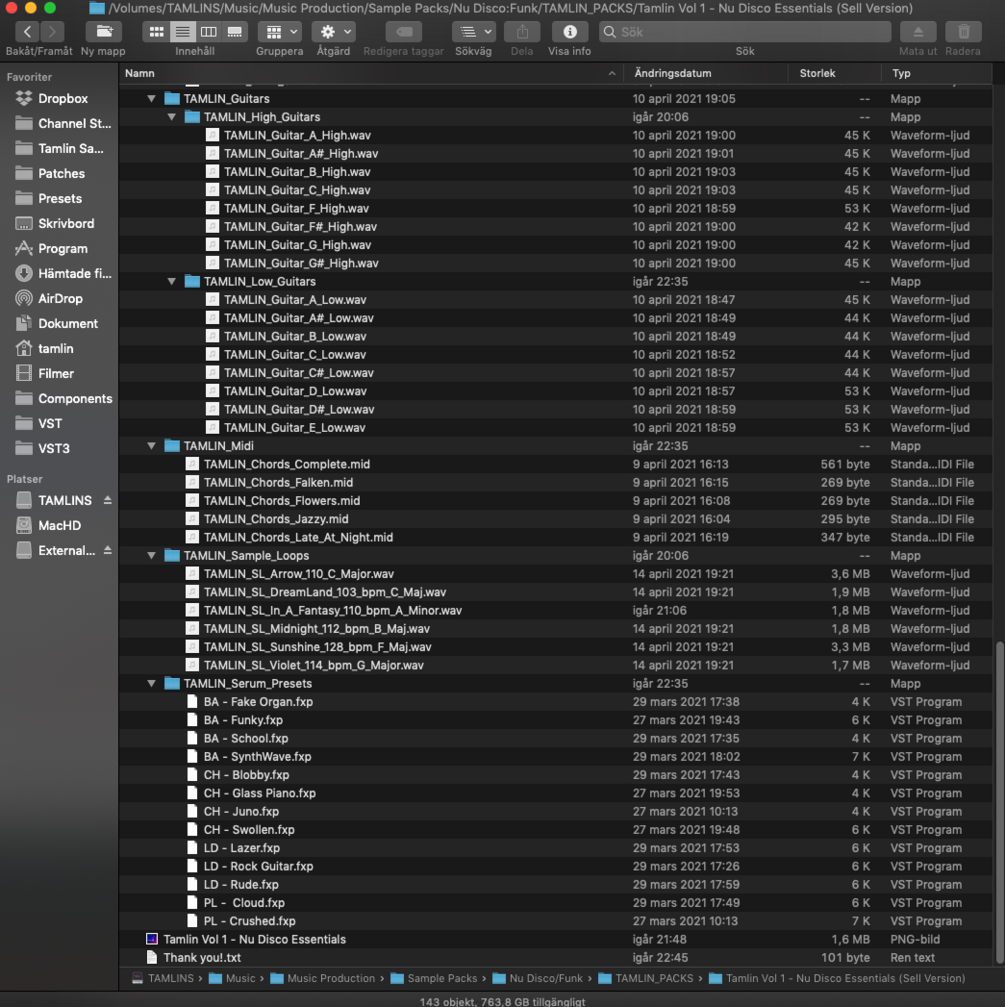Click the Redigera taggar button
Viewport: 1005px width, 1007px height.
[x=403, y=31]
